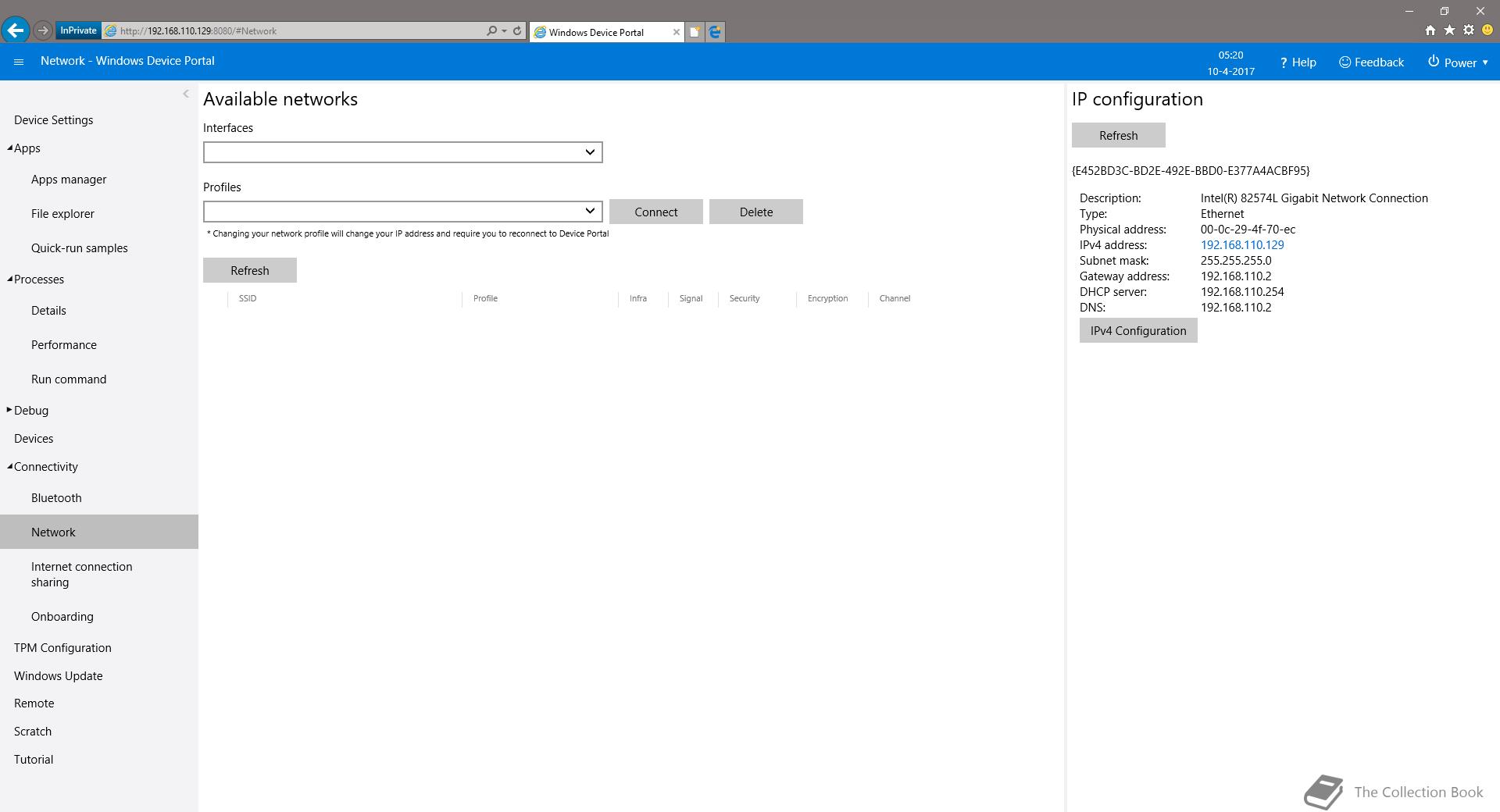1500x812 pixels.
Task: Click Delete profile button
Action: point(756,212)
